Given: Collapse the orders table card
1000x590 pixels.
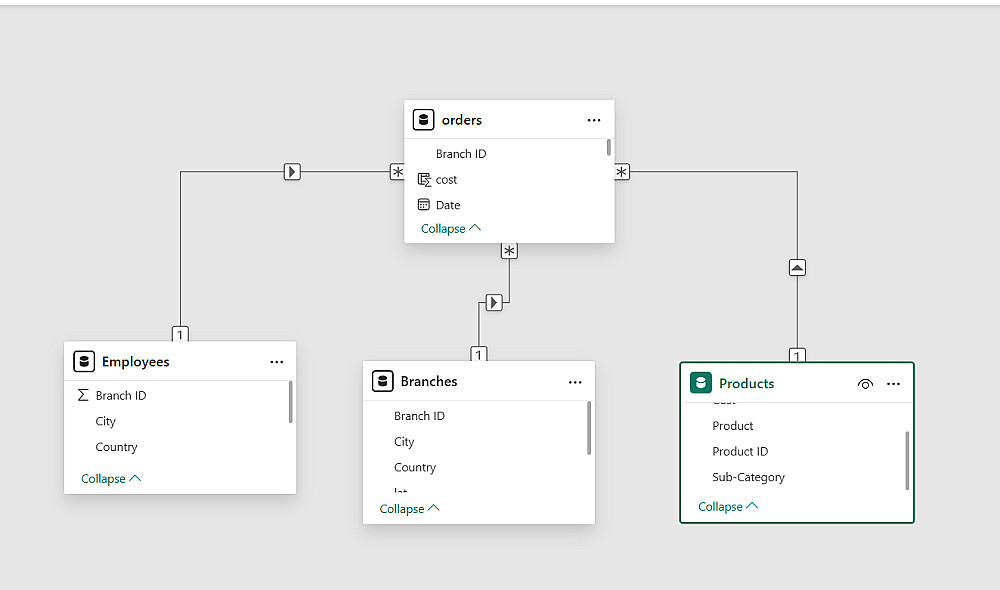Looking at the screenshot, I should [450, 229].
